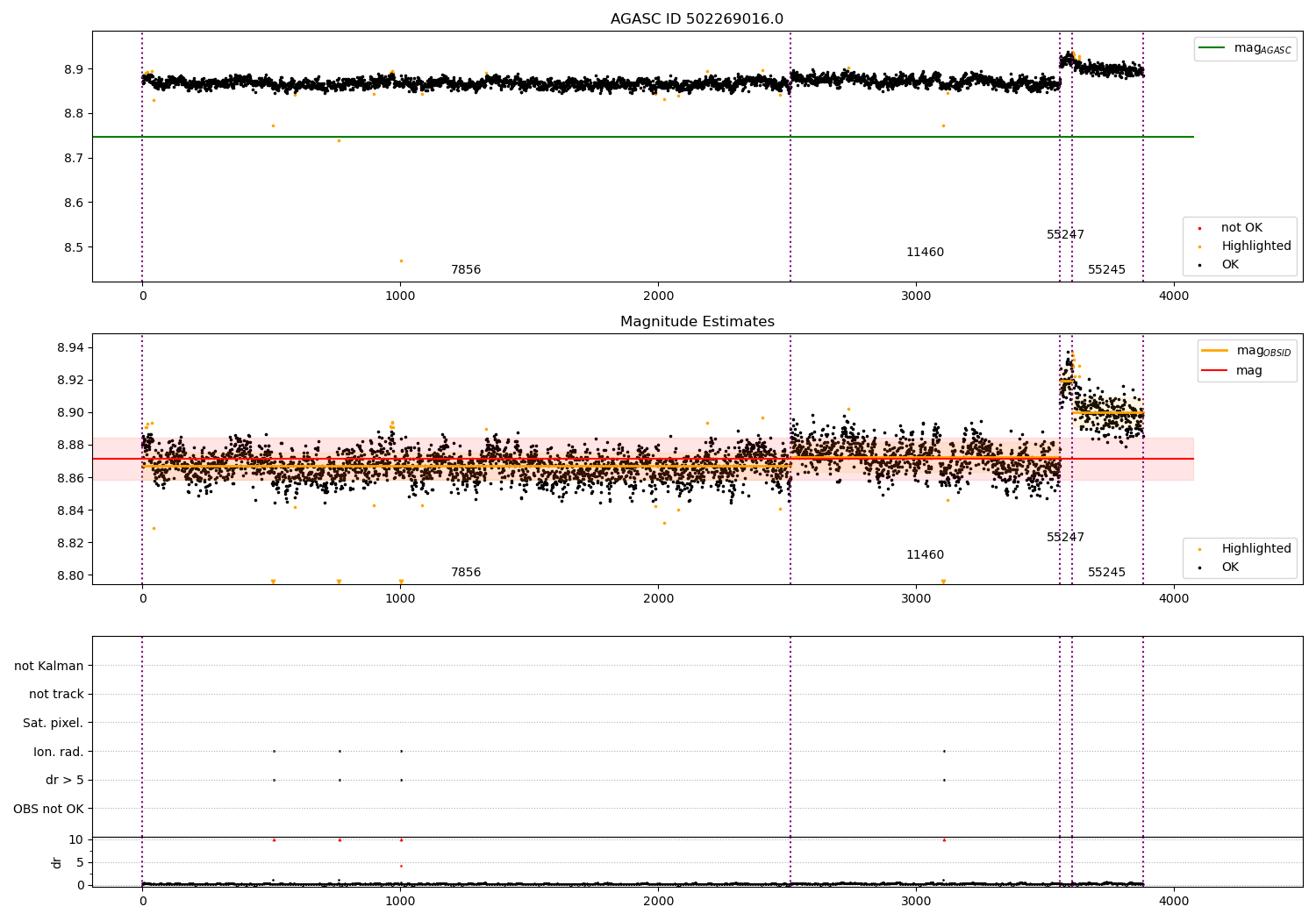Click the 'Sat. pixel.' row label
Screen dimensions: 1316x921
54,724
